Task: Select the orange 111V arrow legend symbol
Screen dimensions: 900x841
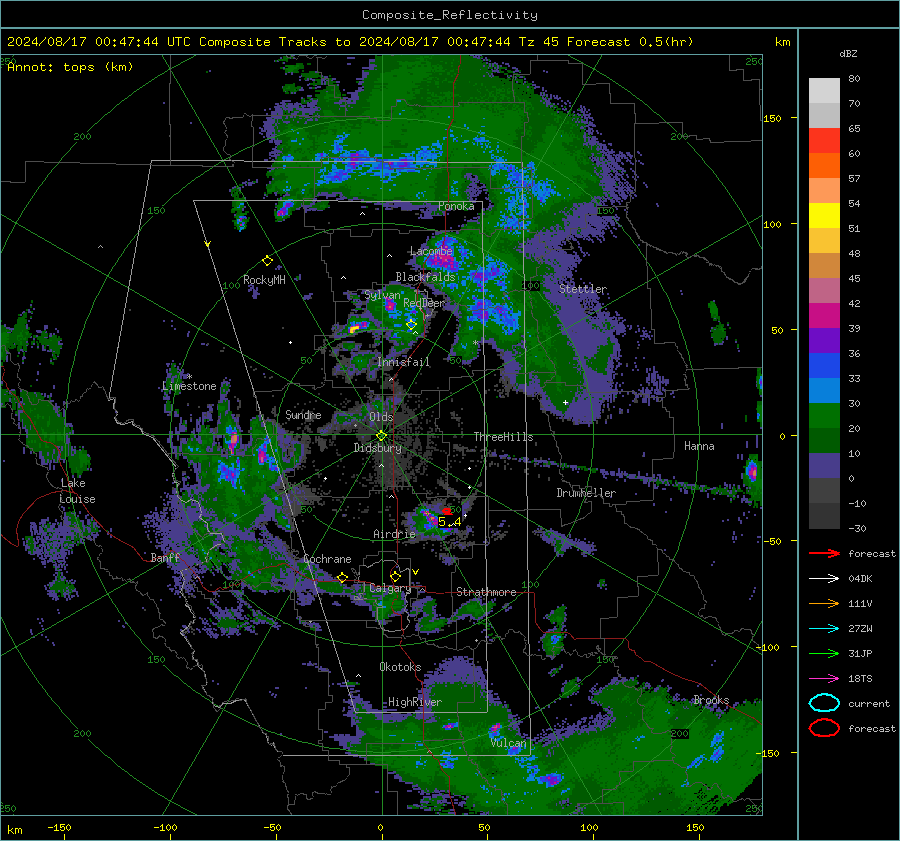Action: 824,603
